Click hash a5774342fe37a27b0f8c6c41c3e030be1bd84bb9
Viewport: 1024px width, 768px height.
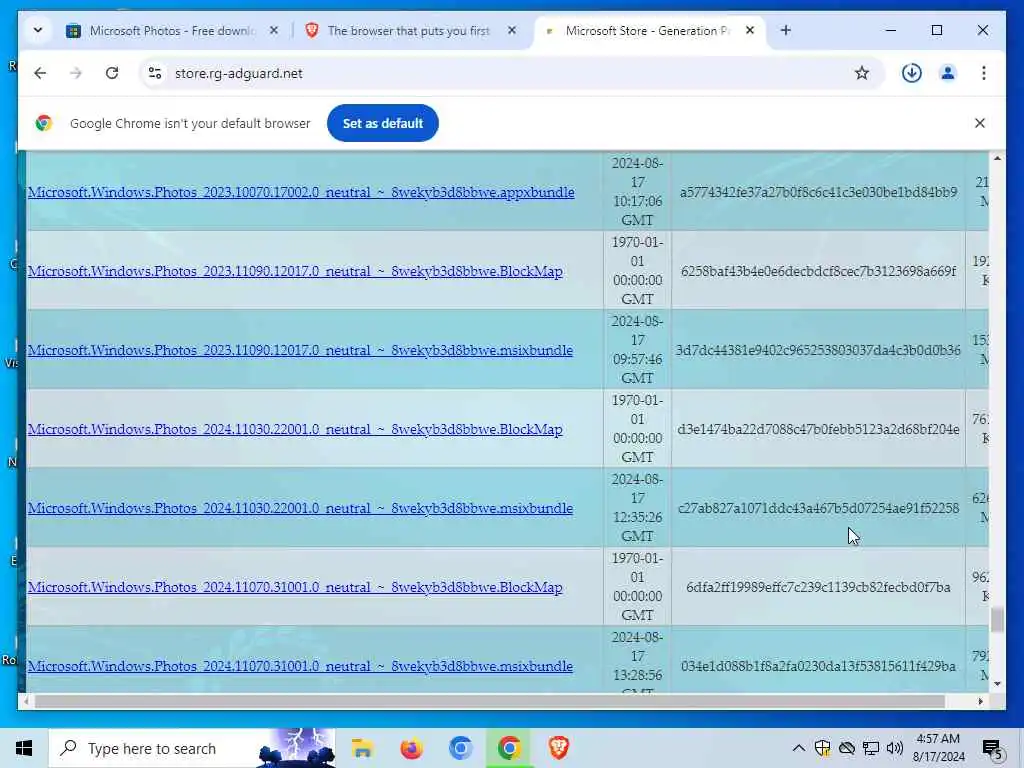coord(818,192)
